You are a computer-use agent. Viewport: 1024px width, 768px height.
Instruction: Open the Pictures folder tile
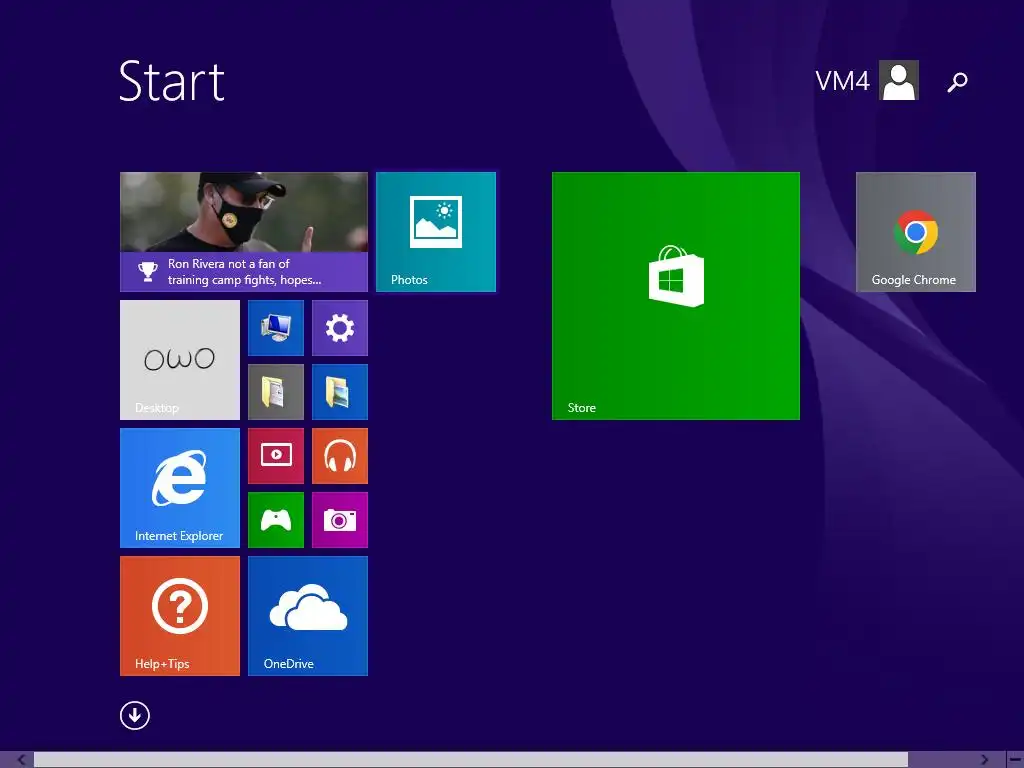[x=340, y=392]
